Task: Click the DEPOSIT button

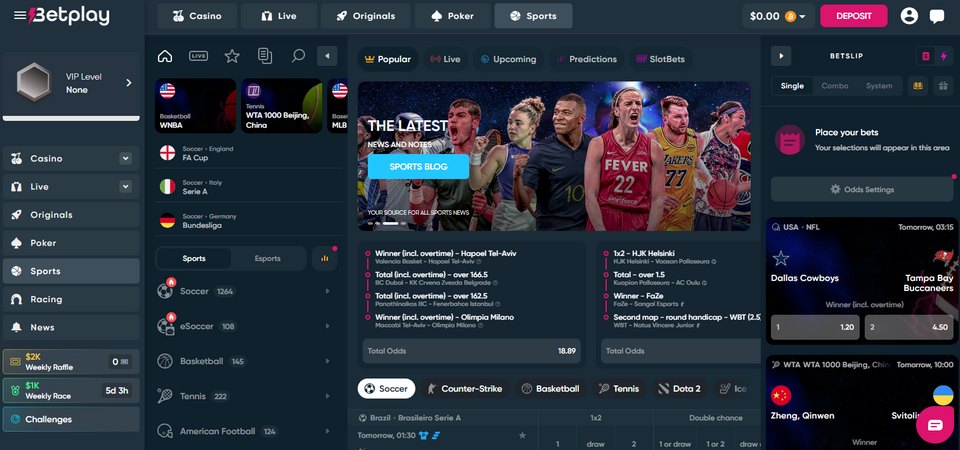Action: point(853,16)
